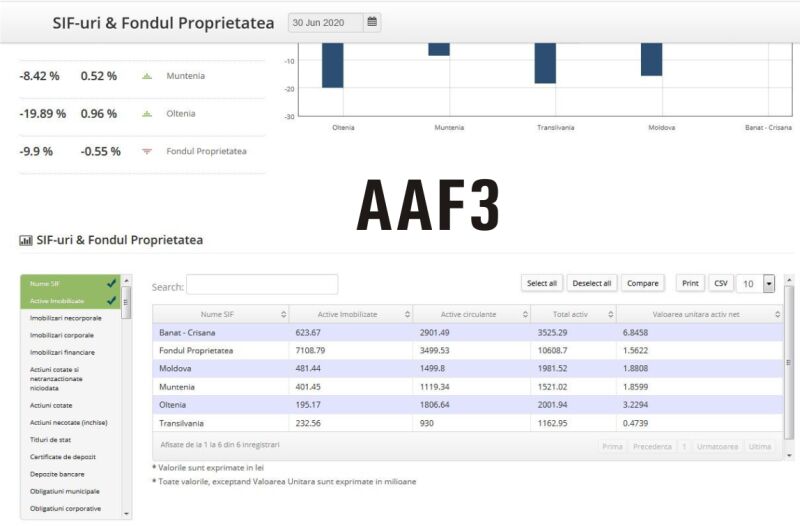Select the Fondul Proprietatea table row
This screenshot has width=800, height=526.
(x=467, y=350)
